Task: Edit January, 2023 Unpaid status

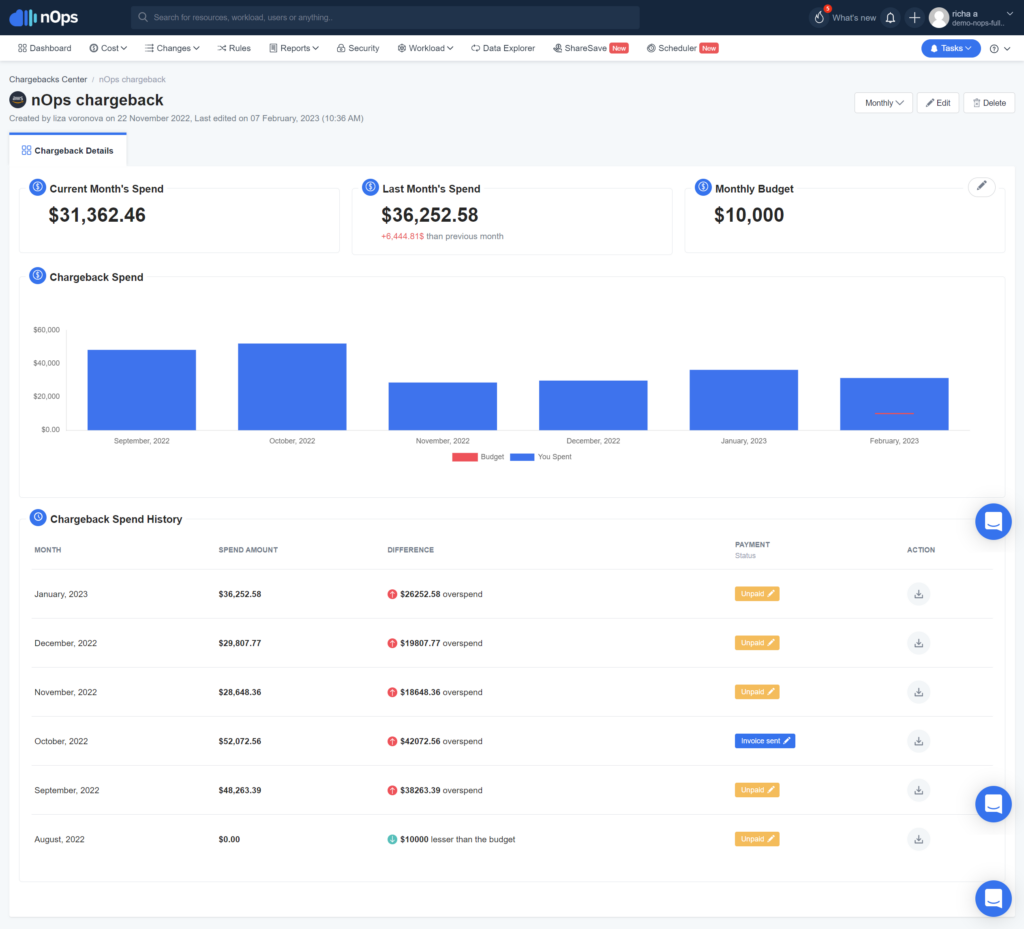Action: (757, 594)
